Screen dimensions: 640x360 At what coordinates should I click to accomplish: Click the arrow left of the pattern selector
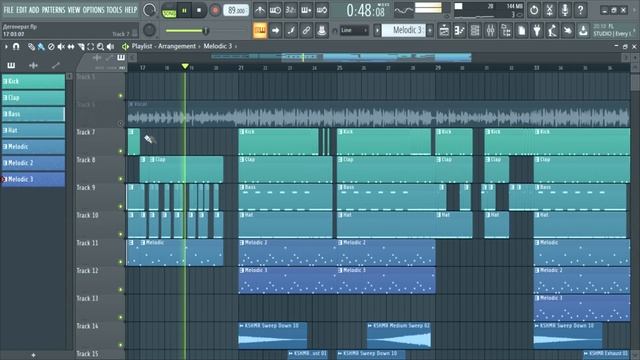[377, 30]
